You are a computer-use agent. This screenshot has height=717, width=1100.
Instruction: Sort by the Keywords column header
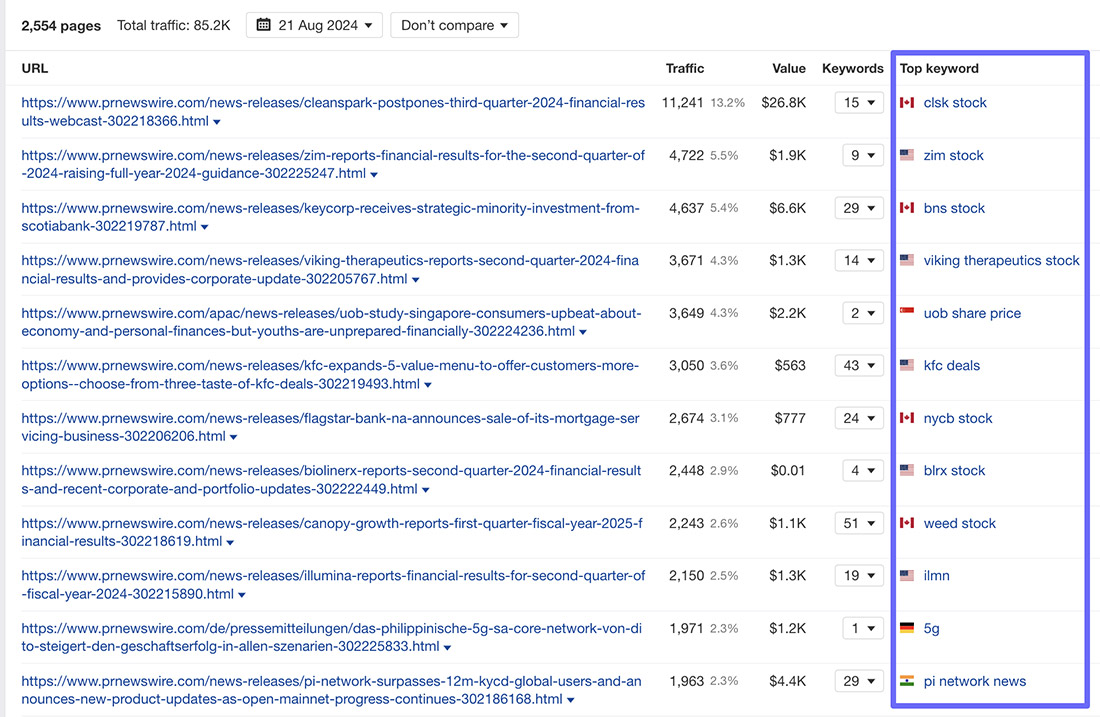852,68
